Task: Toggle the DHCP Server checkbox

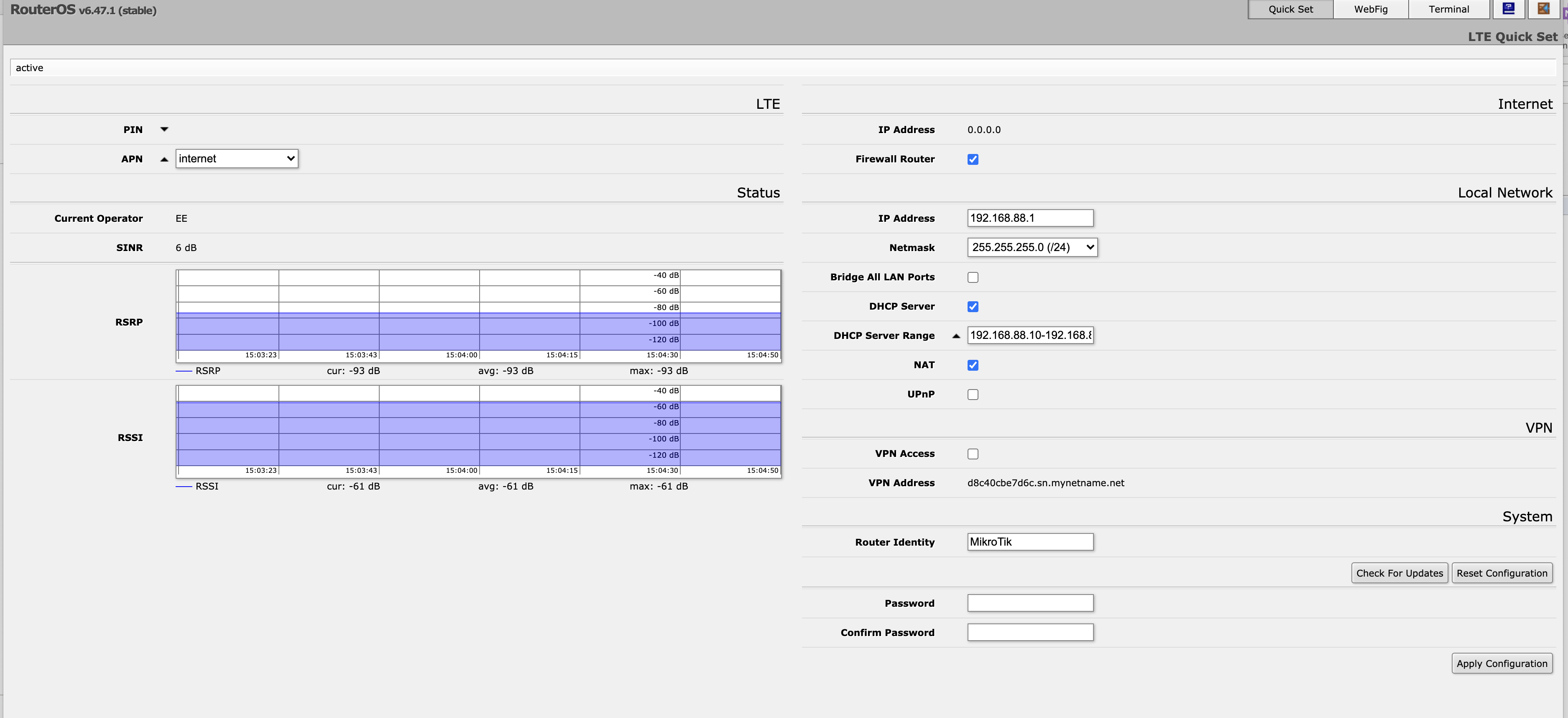Action: click(x=973, y=307)
